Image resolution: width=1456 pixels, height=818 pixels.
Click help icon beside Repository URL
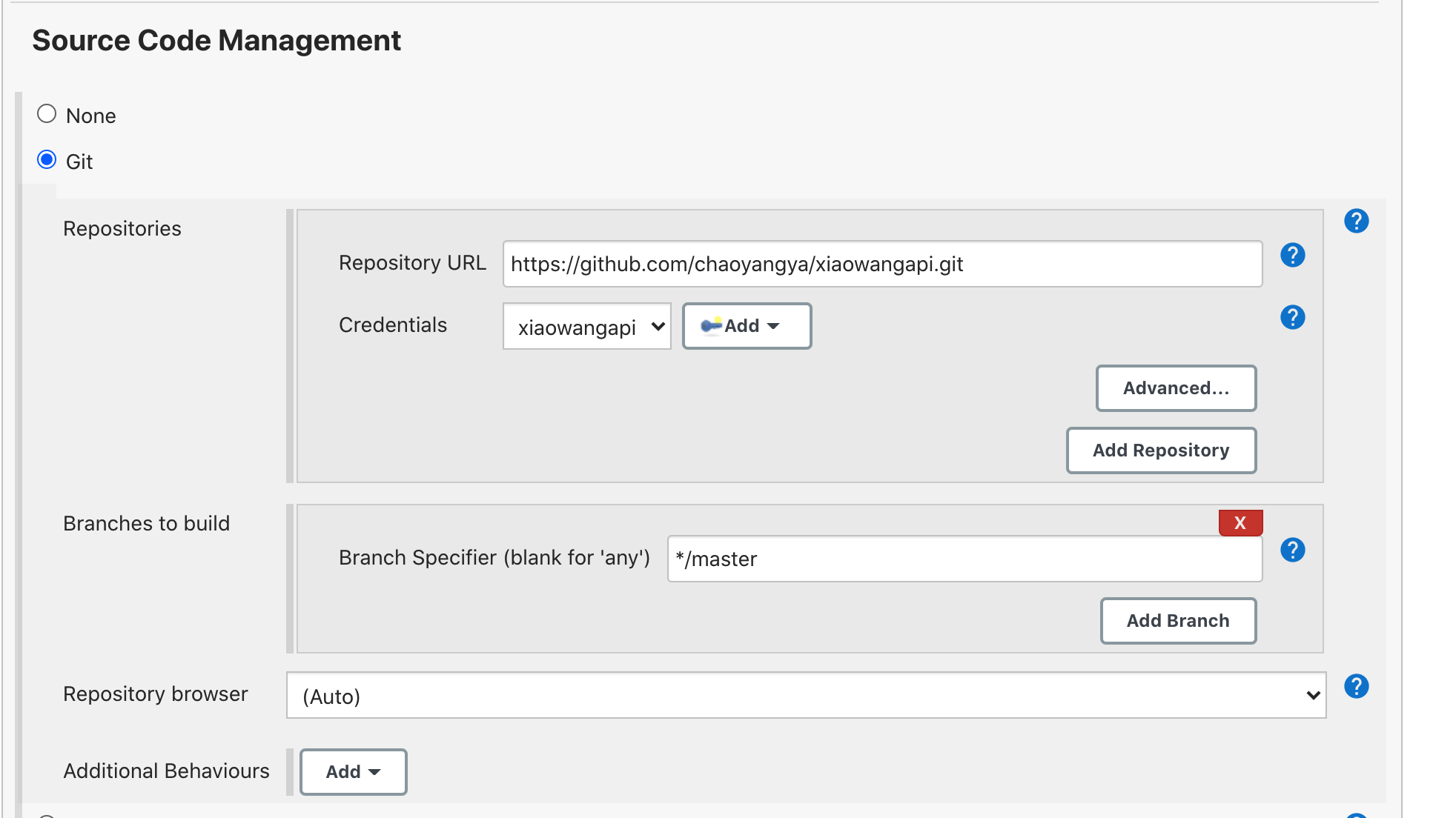[x=1292, y=256]
